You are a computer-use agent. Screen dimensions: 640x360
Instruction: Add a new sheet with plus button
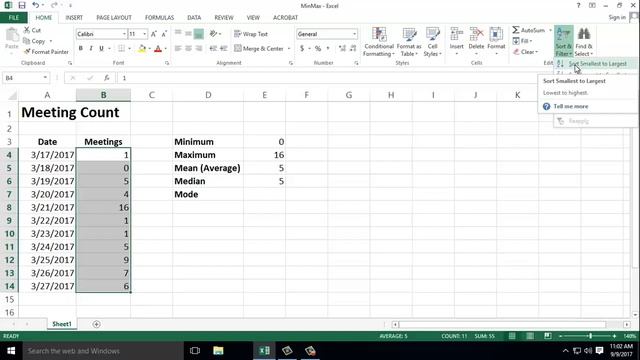[96, 324]
